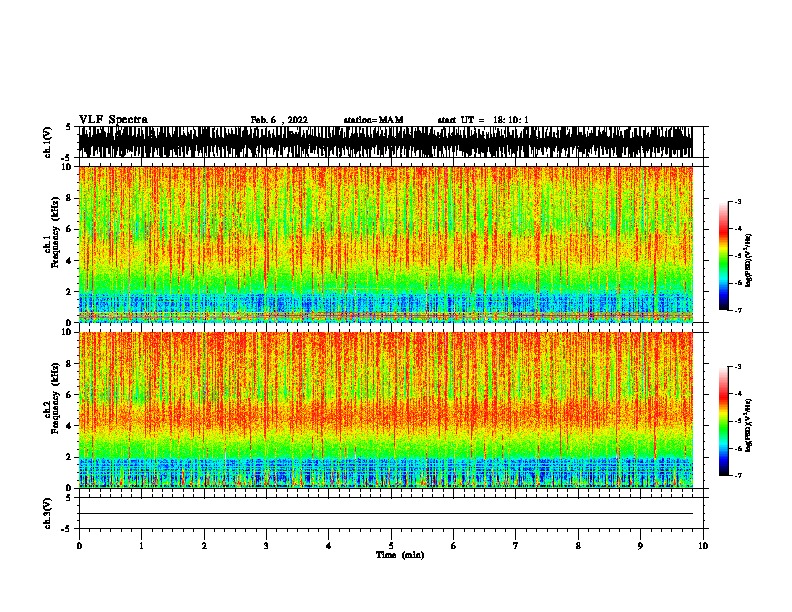Screen dimensions: 792x612
Task: Click the "ch.1 Frequency (kHz)" axis label
Action: tap(51, 232)
